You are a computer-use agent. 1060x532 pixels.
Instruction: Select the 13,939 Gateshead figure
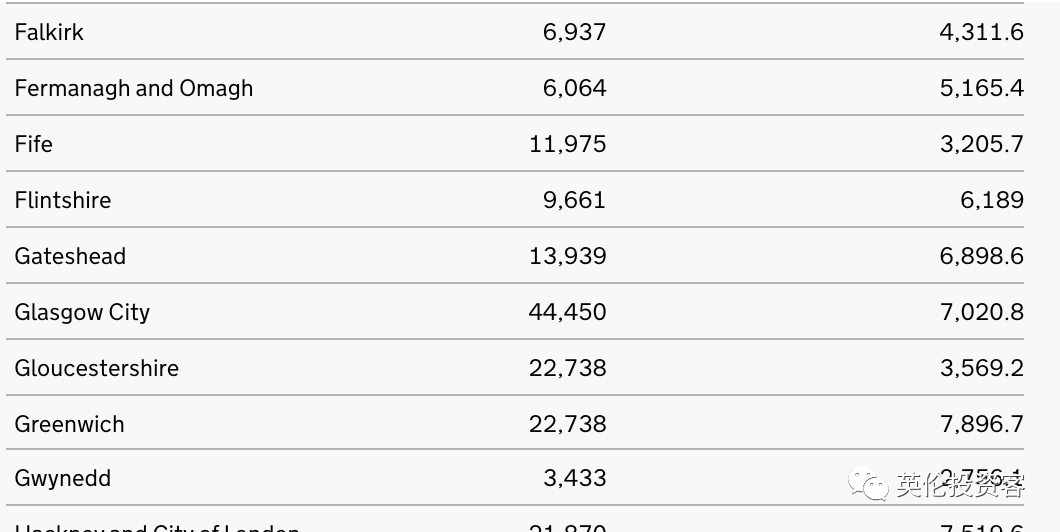567,256
